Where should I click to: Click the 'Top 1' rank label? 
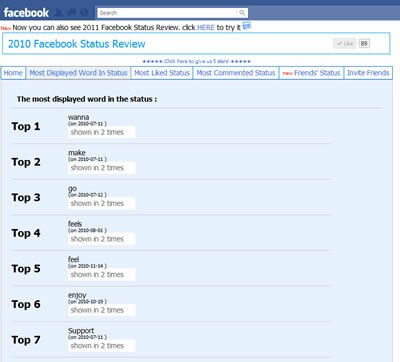coord(26,126)
